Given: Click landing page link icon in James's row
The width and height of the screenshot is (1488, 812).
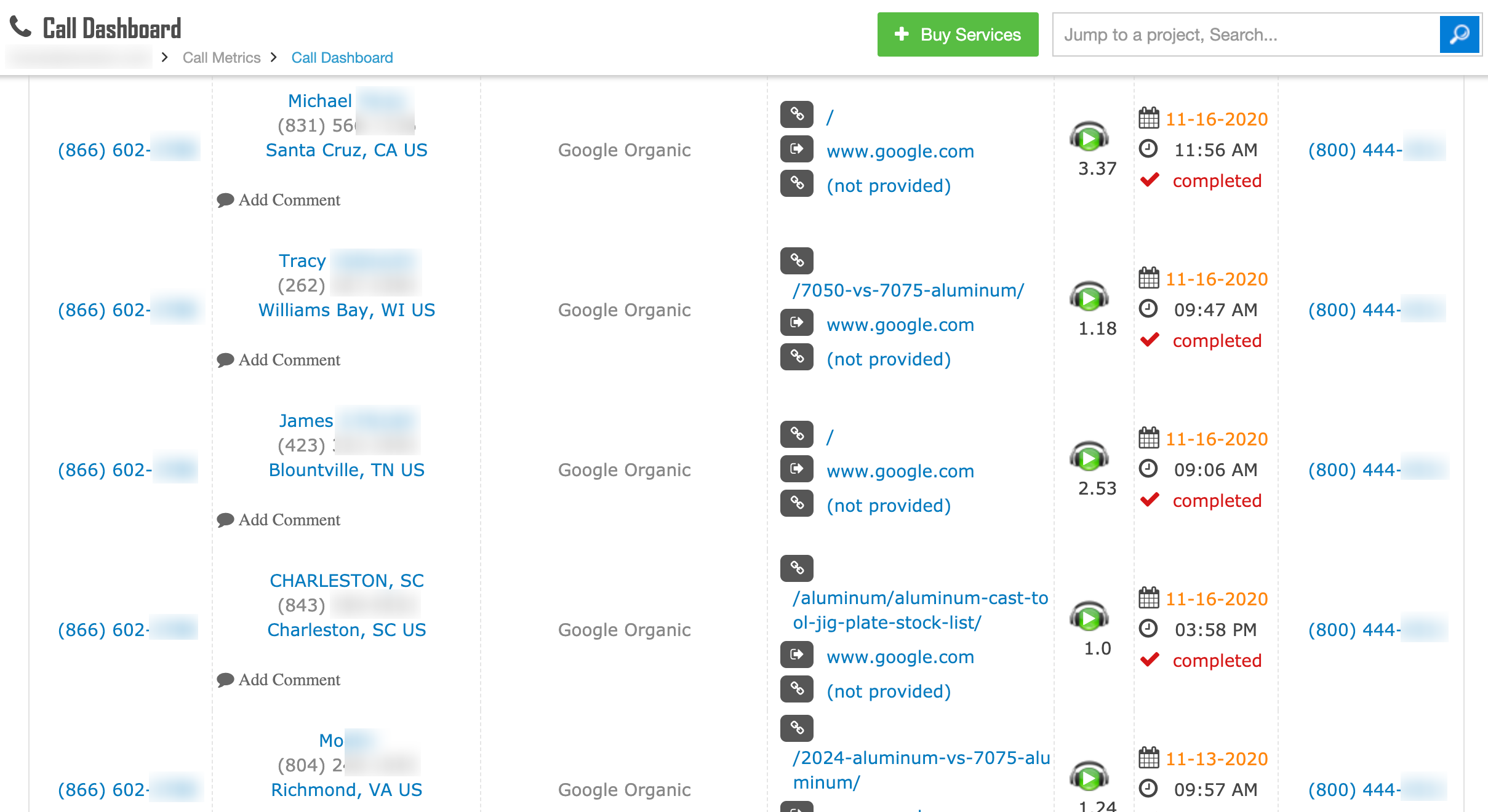Looking at the screenshot, I should (797, 434).
